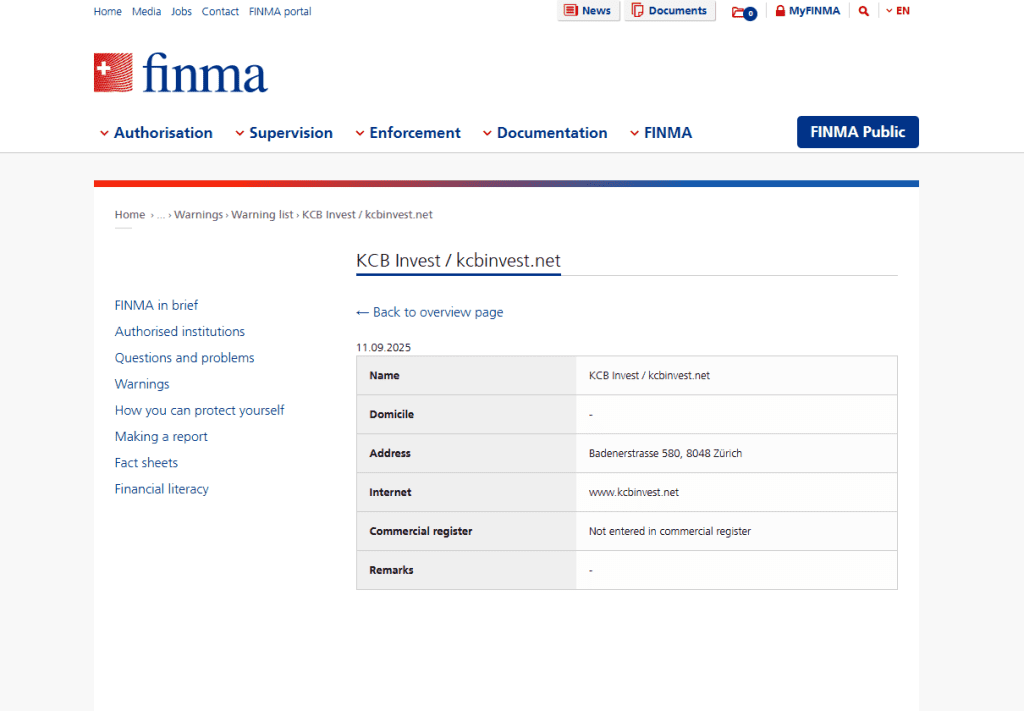Open the FINMA portal link
This screenshot has width=1024, height=711.
point(280,12)
